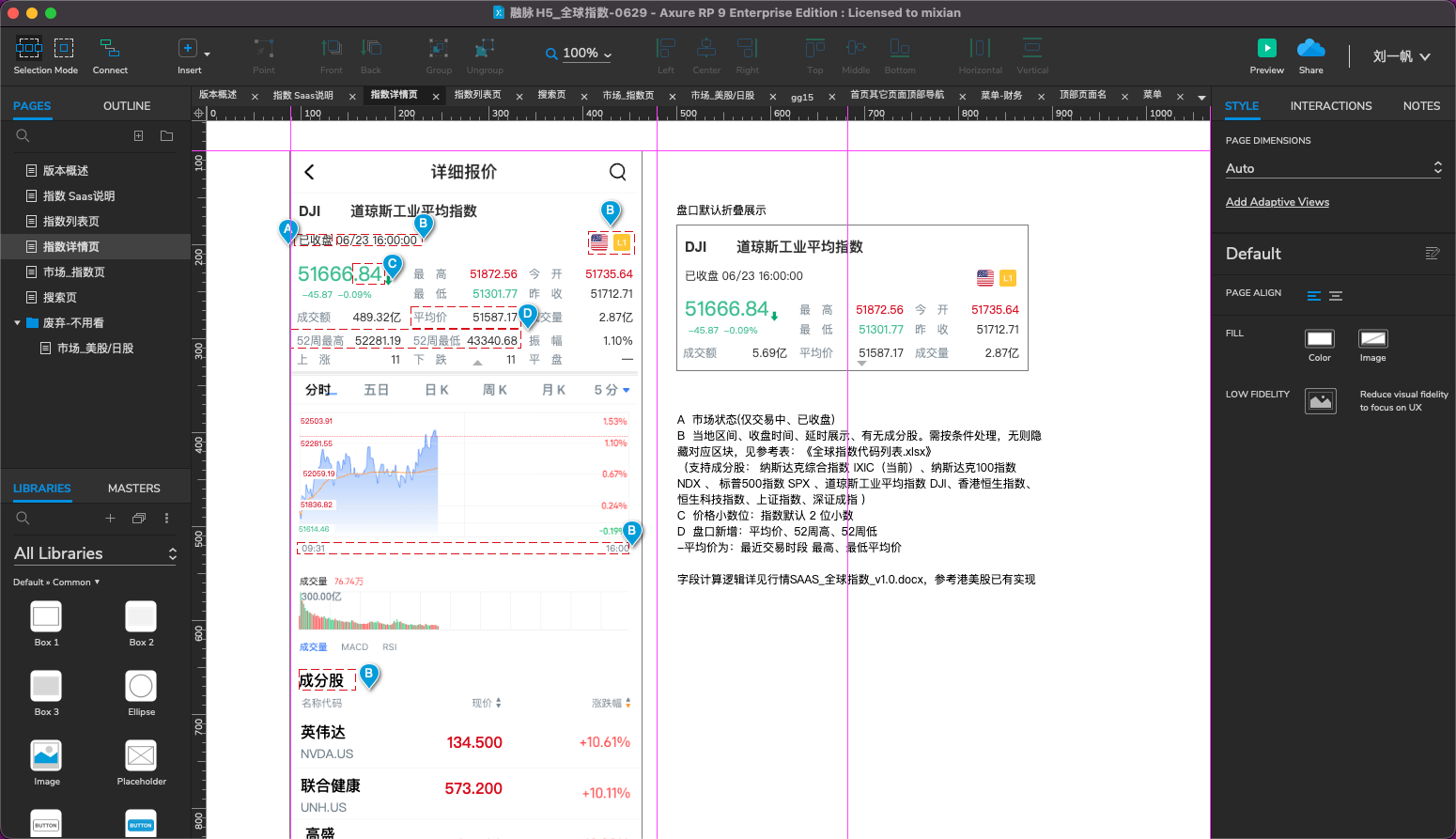Viewport: 1456px width, 839px height.
Task: Show the hidden tabs dropdown list
Action: click(x=1201, y=97)
